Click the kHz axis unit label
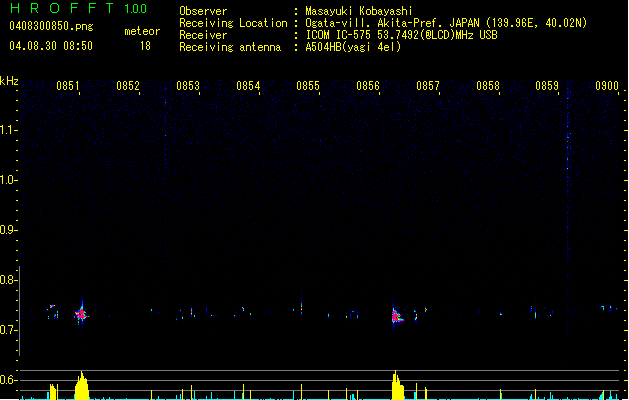Viewport: 629px width, 400px height. pos(9,81)
